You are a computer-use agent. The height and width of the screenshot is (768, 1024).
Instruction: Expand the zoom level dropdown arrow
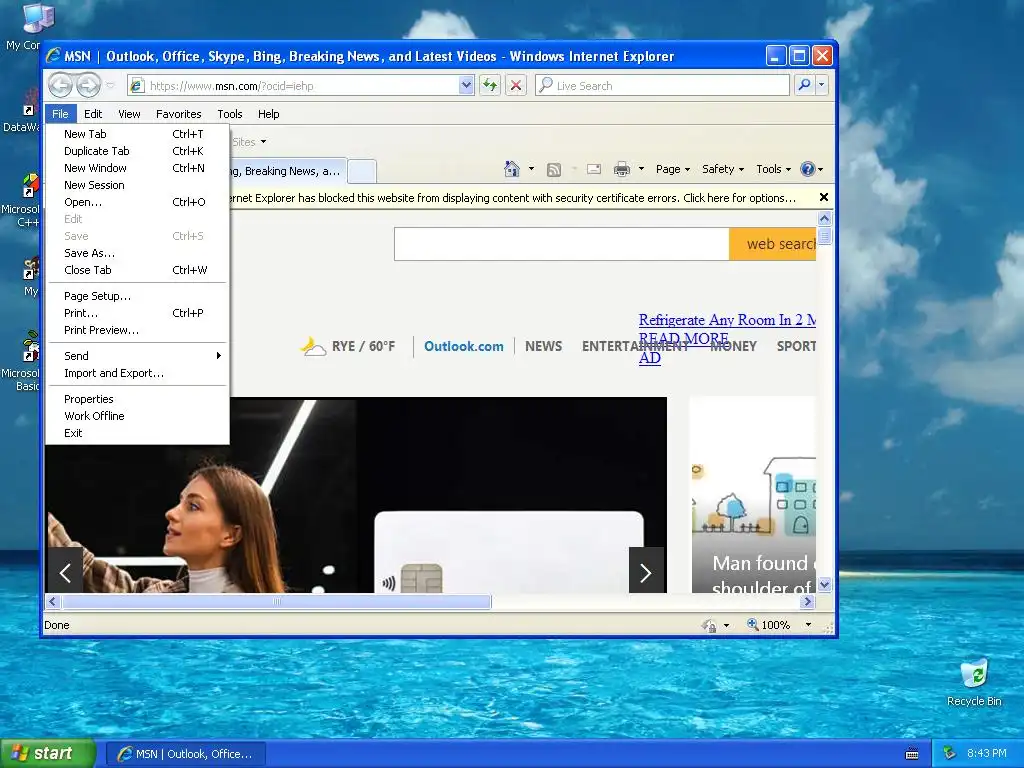(x=808, y=625)
